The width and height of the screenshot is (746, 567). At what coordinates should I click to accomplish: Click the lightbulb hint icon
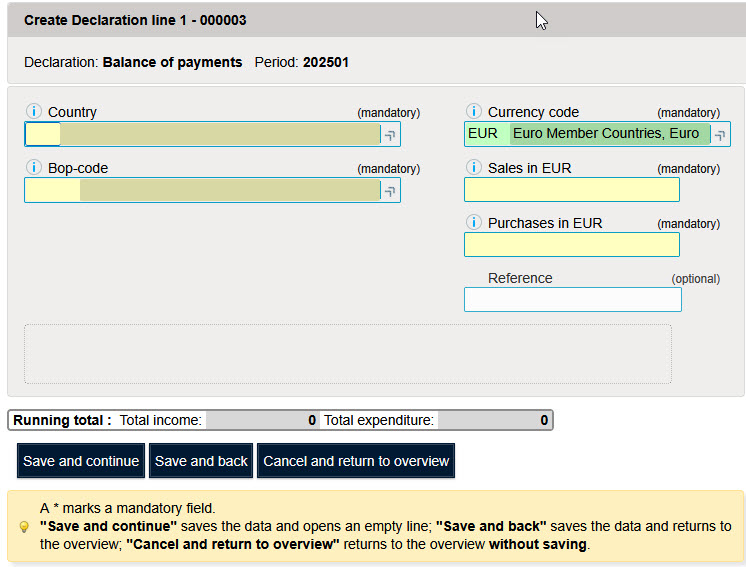point(24,526)
